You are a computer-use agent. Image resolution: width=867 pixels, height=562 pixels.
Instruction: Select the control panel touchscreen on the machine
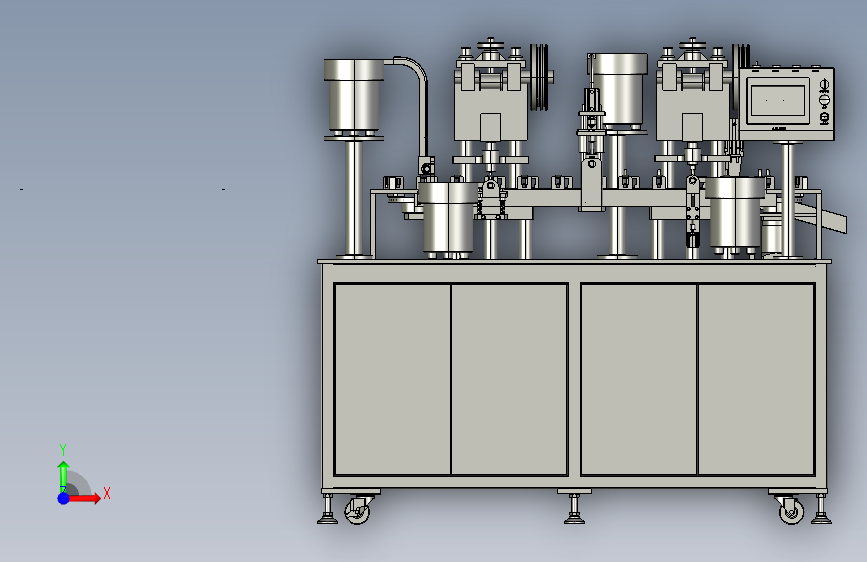coord(777,101)
